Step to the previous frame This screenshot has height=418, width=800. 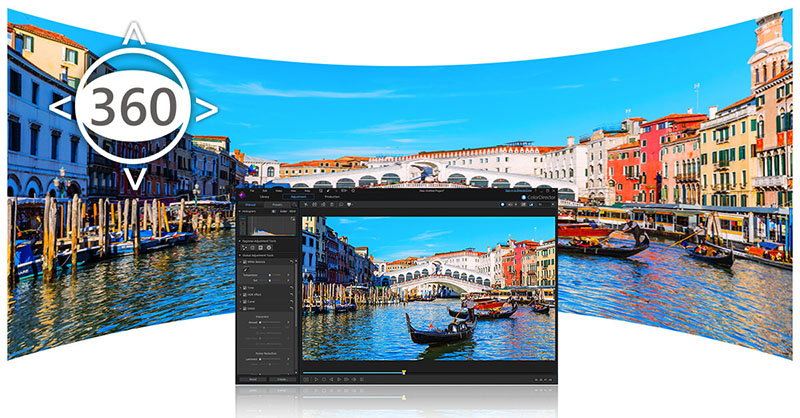(x=331, y=379)
